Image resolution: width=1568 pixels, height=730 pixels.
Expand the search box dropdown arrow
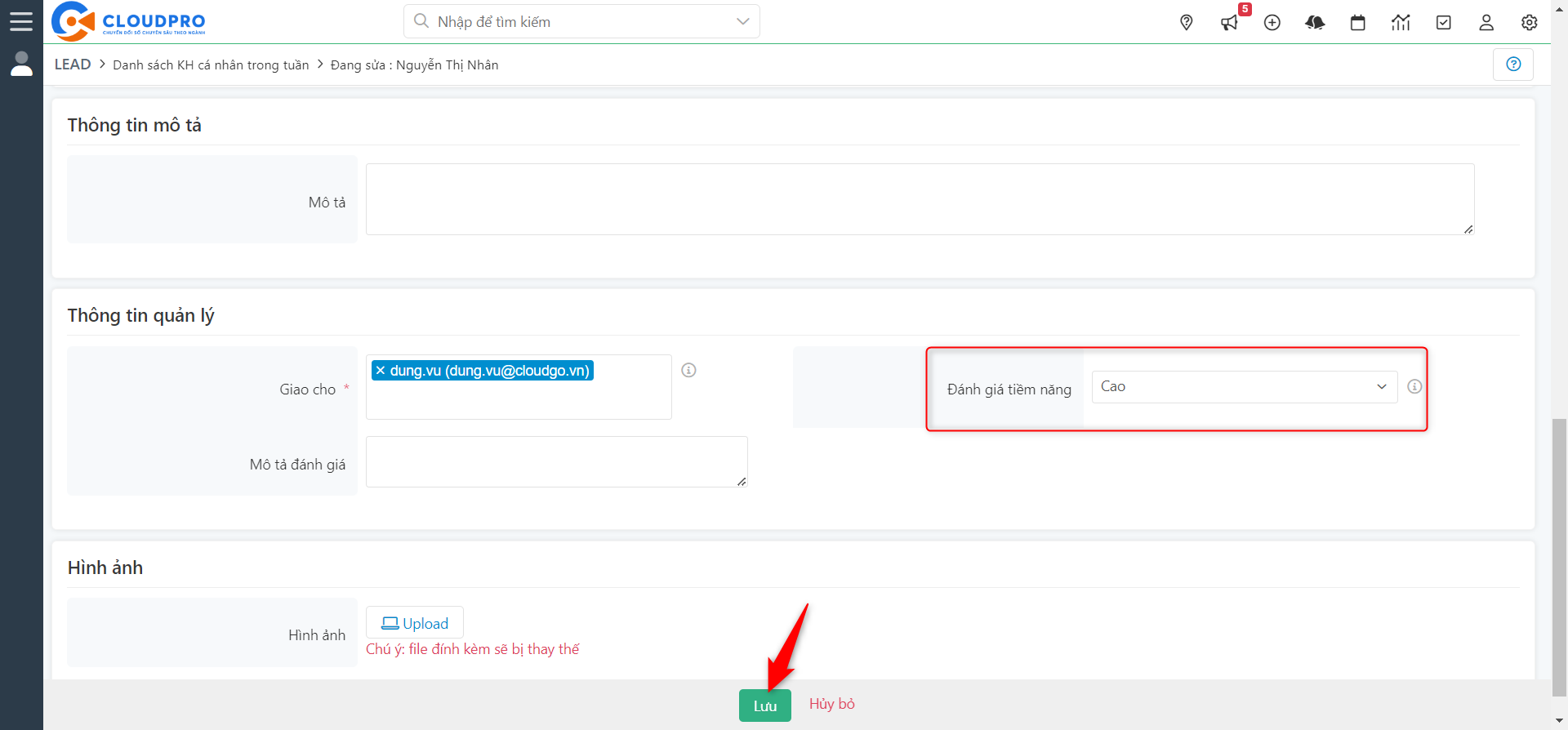point(743,21)
